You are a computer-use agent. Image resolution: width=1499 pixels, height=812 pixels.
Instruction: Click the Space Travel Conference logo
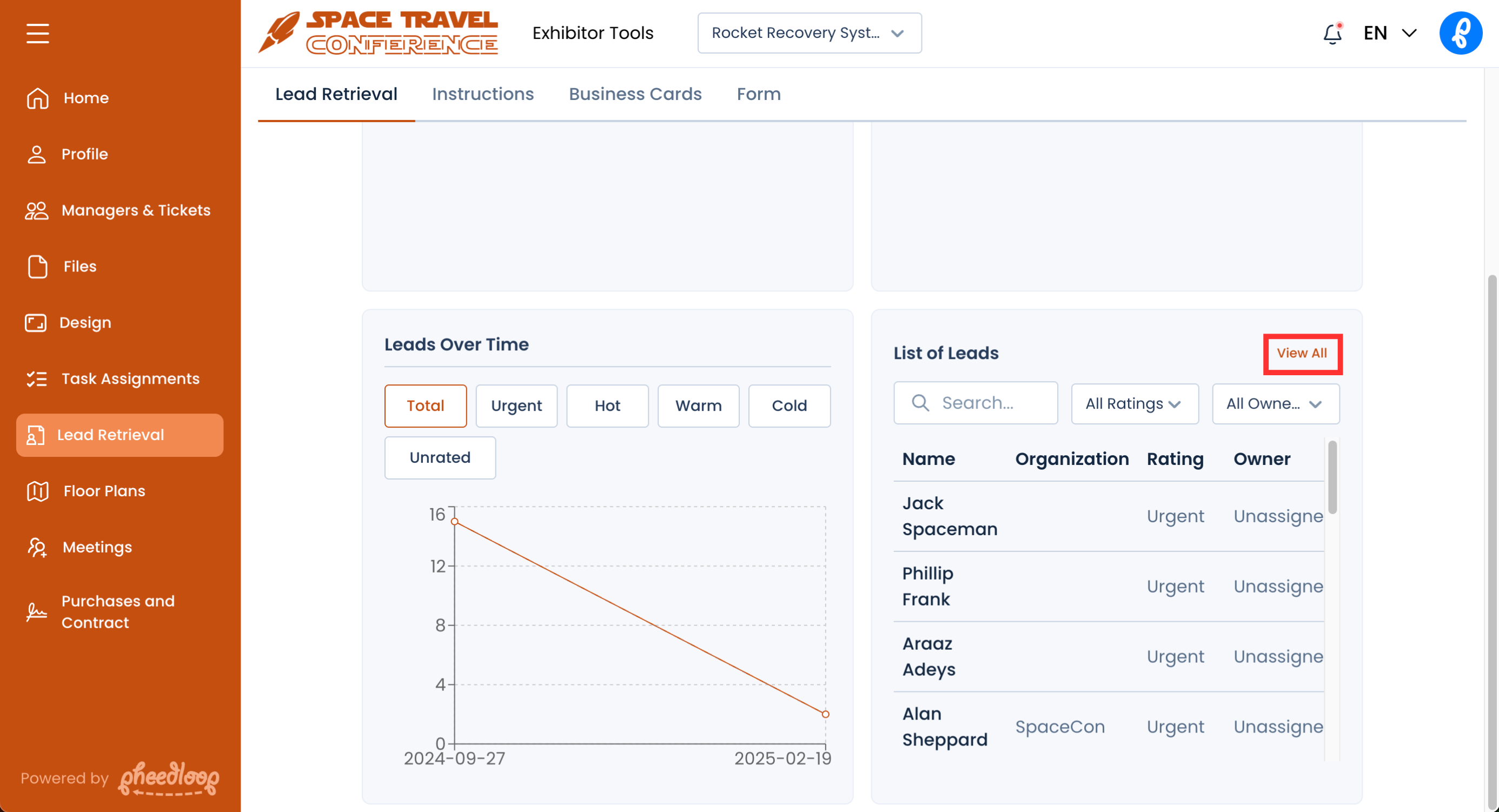pos(378,33)
